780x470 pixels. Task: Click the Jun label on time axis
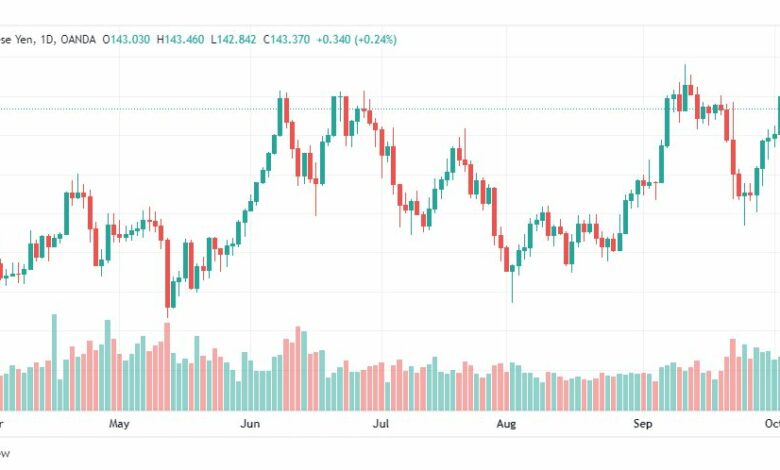click(250, 424)
